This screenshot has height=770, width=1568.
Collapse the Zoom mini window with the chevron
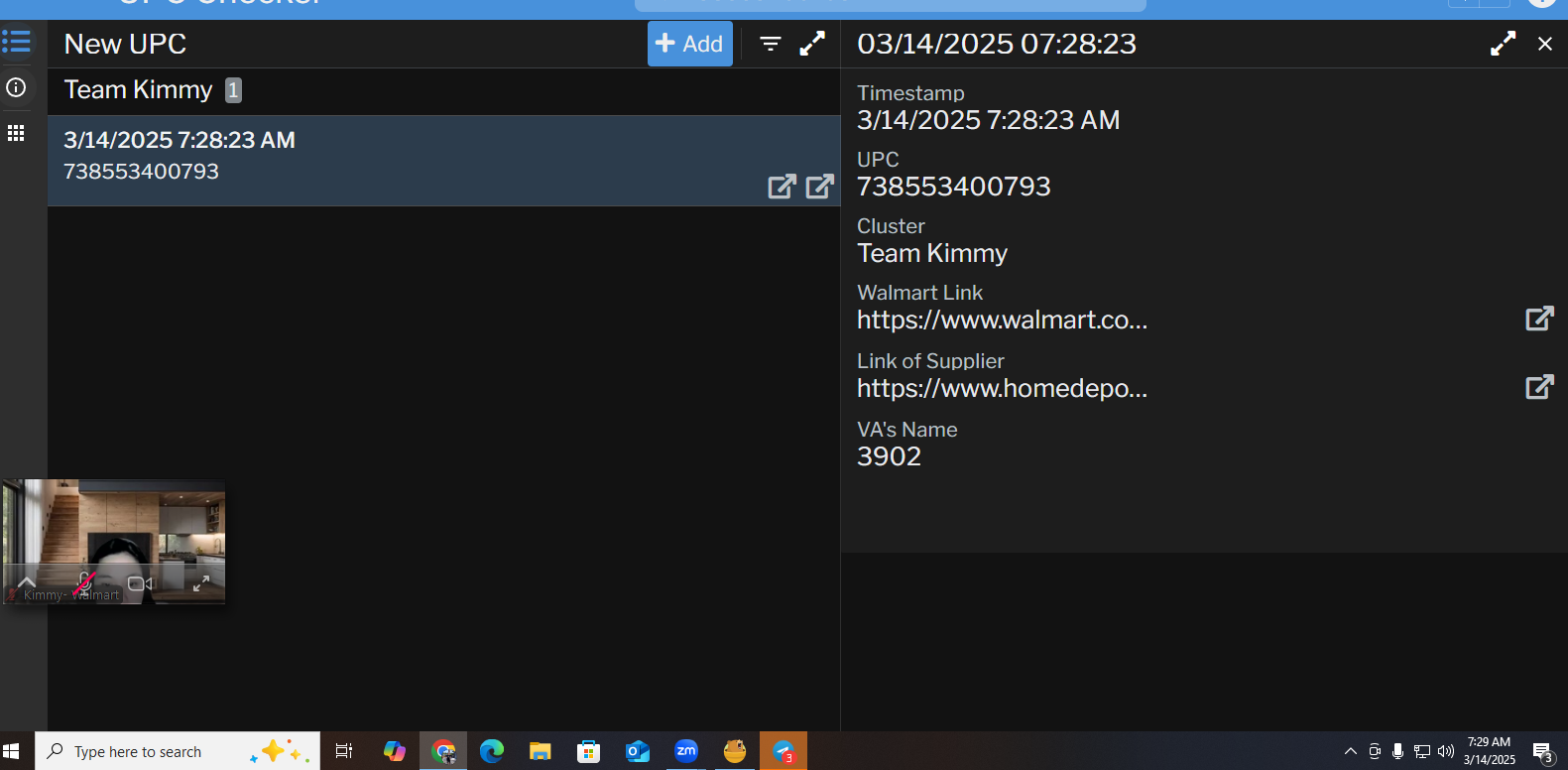point(27,582)
